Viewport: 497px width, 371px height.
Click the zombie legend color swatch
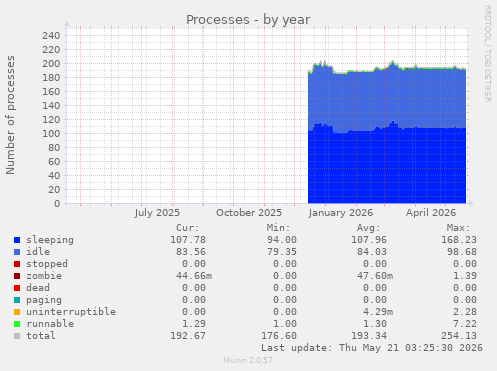click(17, 276)
